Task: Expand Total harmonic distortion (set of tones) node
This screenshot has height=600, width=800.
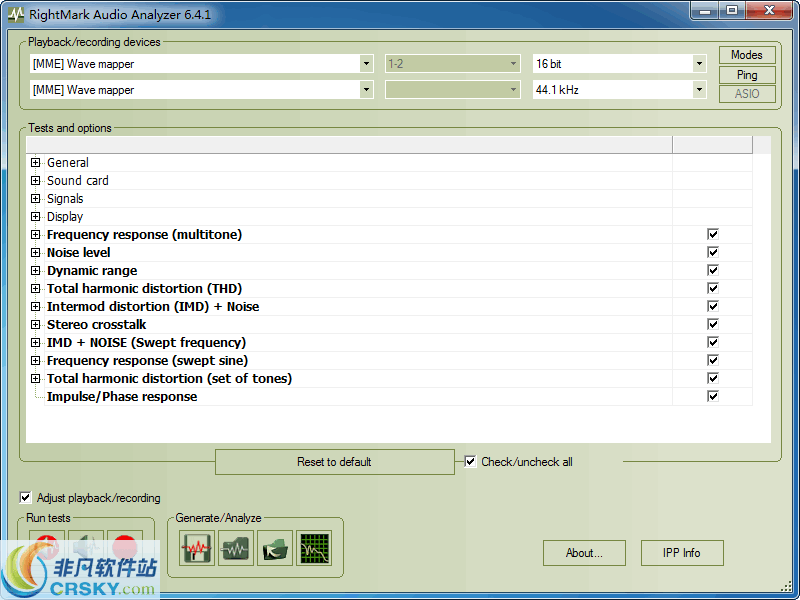Action: [x=35, y=378]
